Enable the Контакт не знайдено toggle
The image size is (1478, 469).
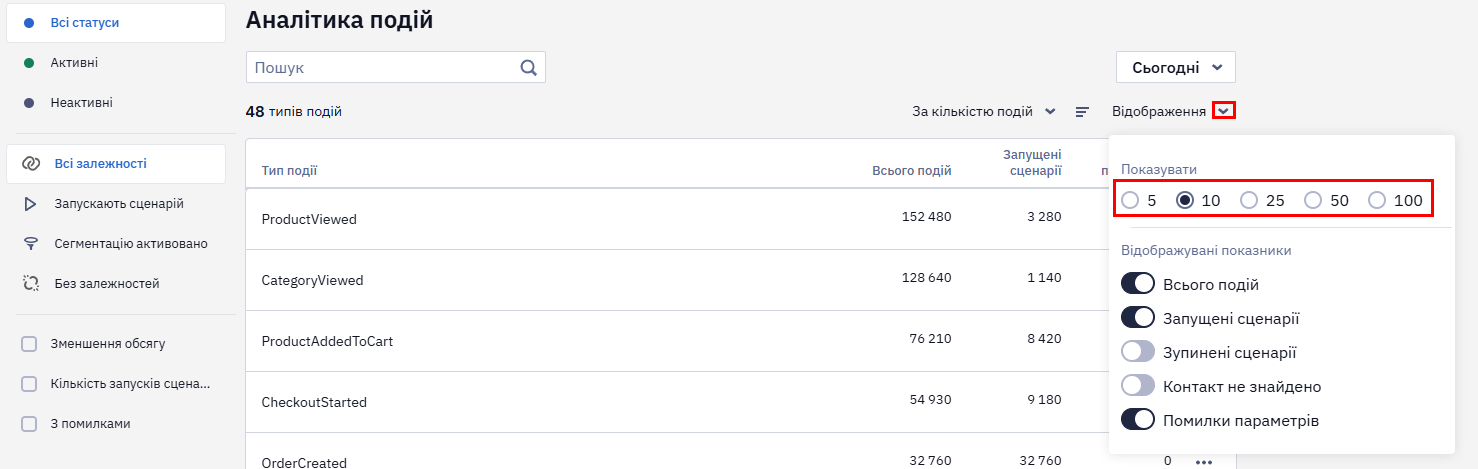(1138, 386)
